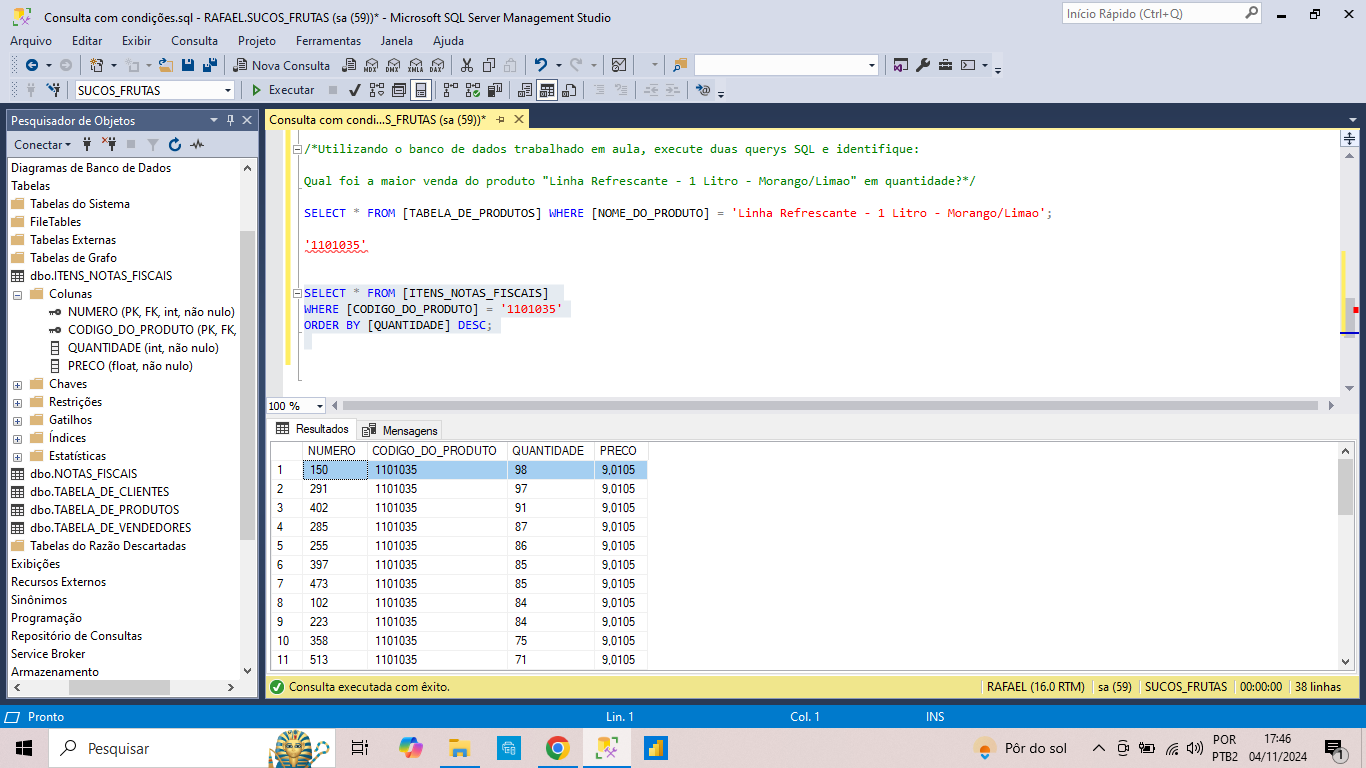This screenshot has width=1366, height=768.
Task: Click the disconnect plug icon in Object Explorer
Action: [x=109, y=144]
